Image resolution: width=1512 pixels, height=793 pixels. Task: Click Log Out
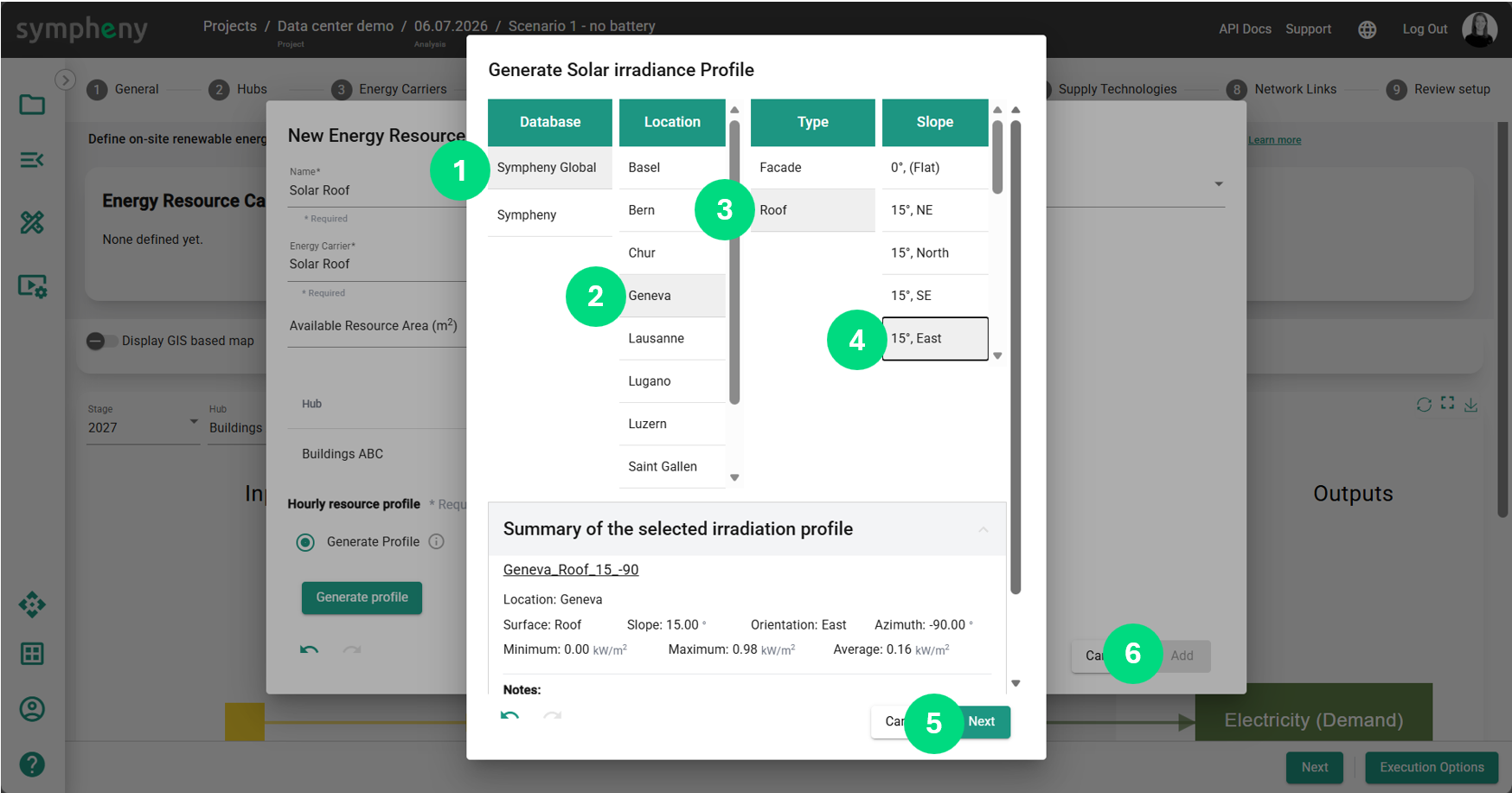pyautogui.click(x=1425, y=29)
